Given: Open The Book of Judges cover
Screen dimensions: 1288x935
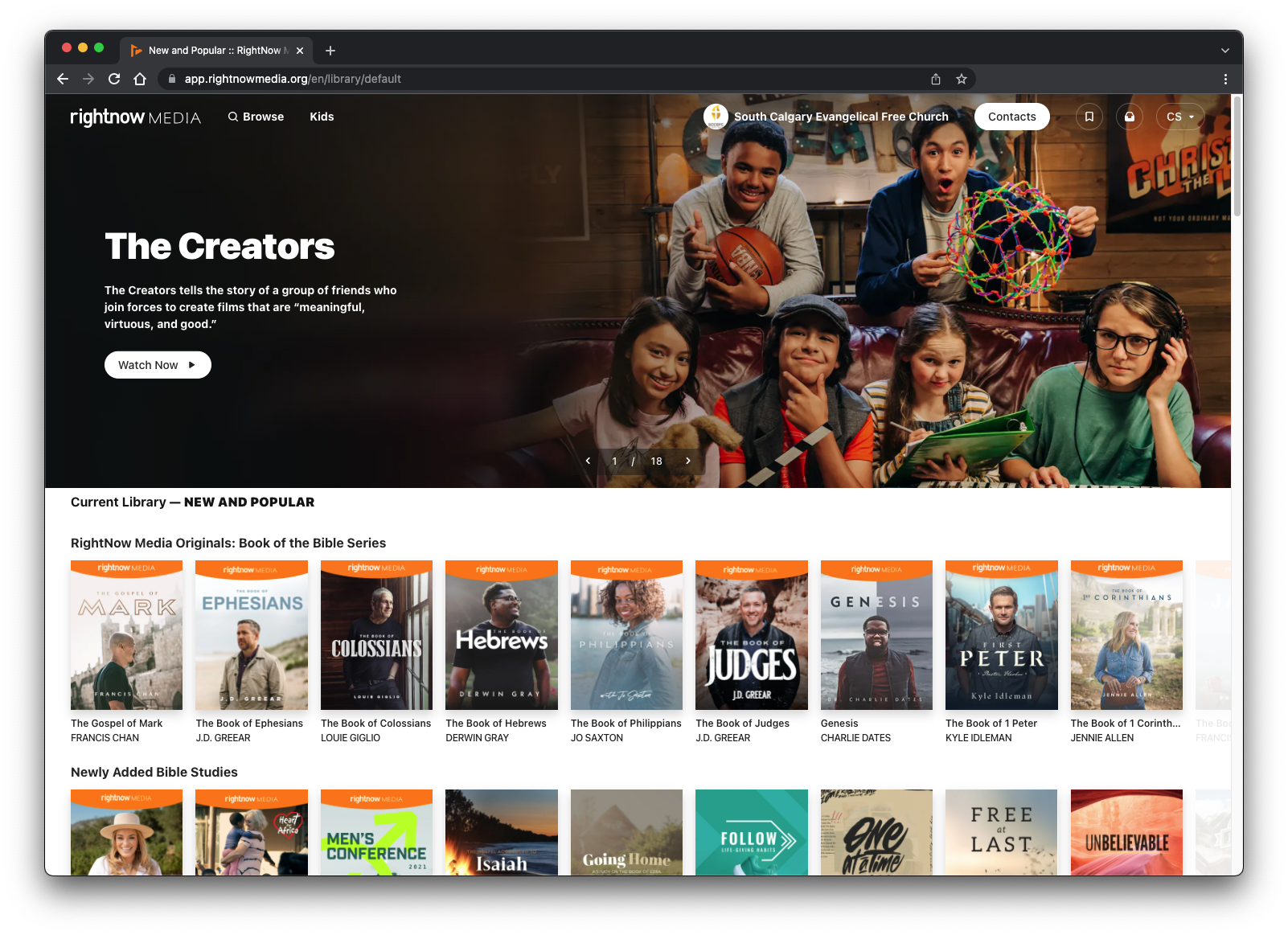Looking at the screenshot, I should click(752, 635).
